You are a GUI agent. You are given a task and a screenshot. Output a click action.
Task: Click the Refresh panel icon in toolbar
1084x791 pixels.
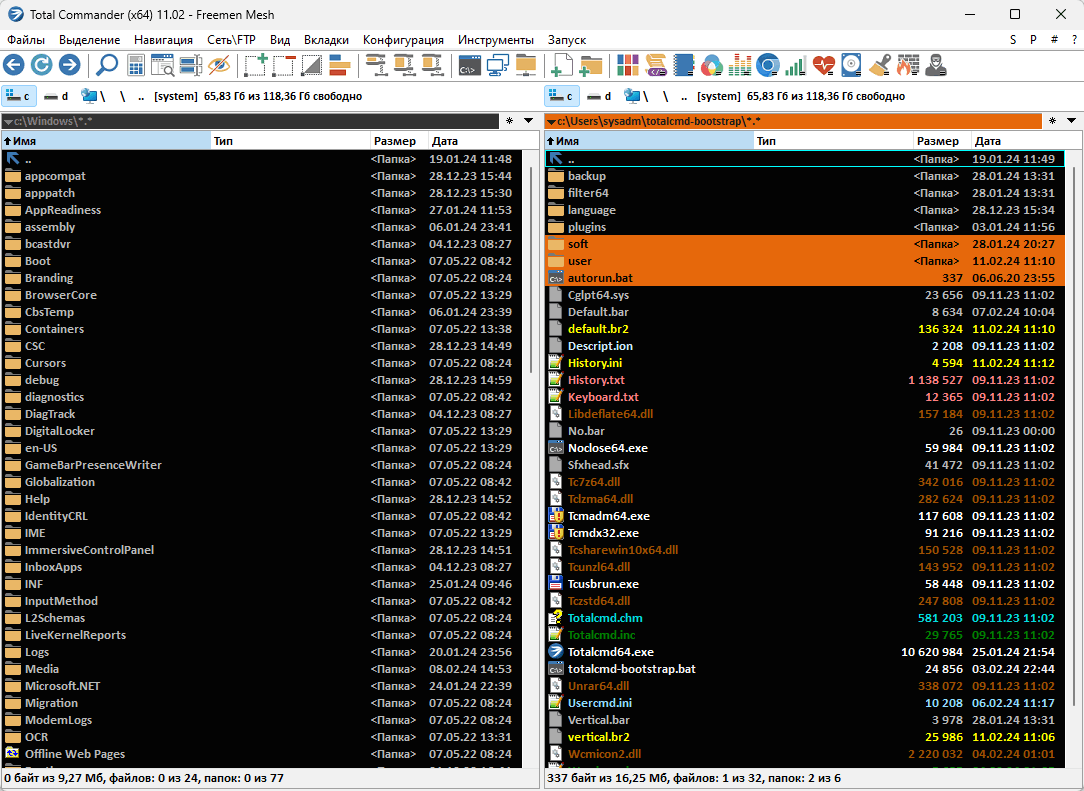point(42,66)
